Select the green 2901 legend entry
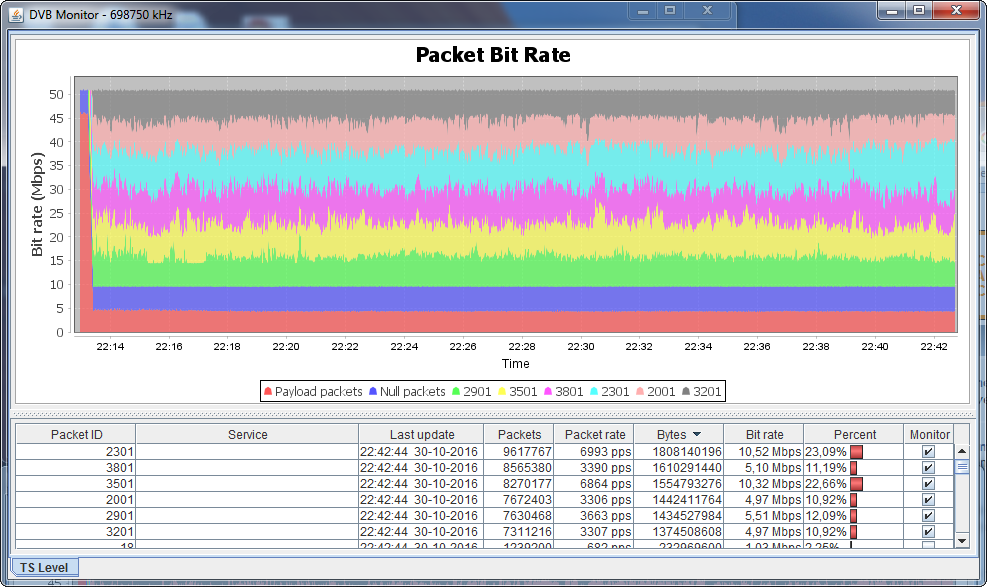This screenshot has height=587, width=987. 471,391
